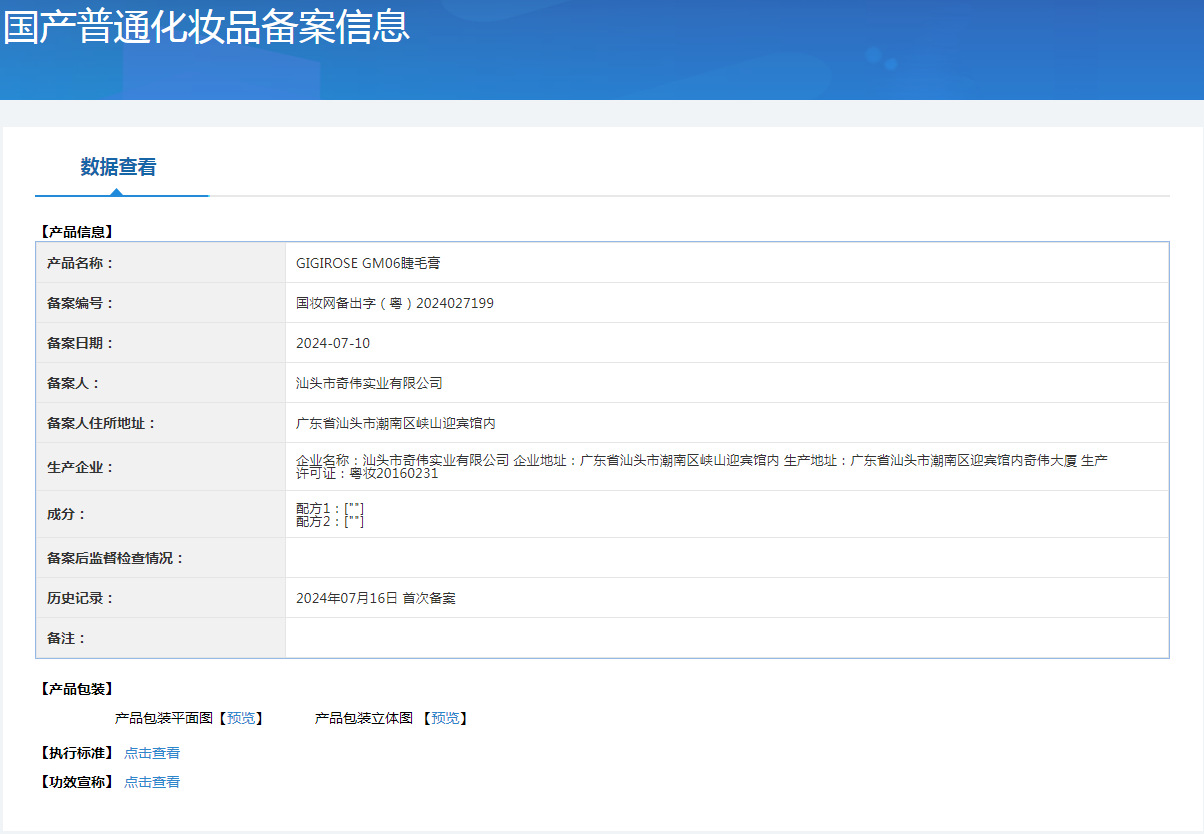1204x834 pixels.
Task: Click the 备注 row label
Action: [67, 638]
